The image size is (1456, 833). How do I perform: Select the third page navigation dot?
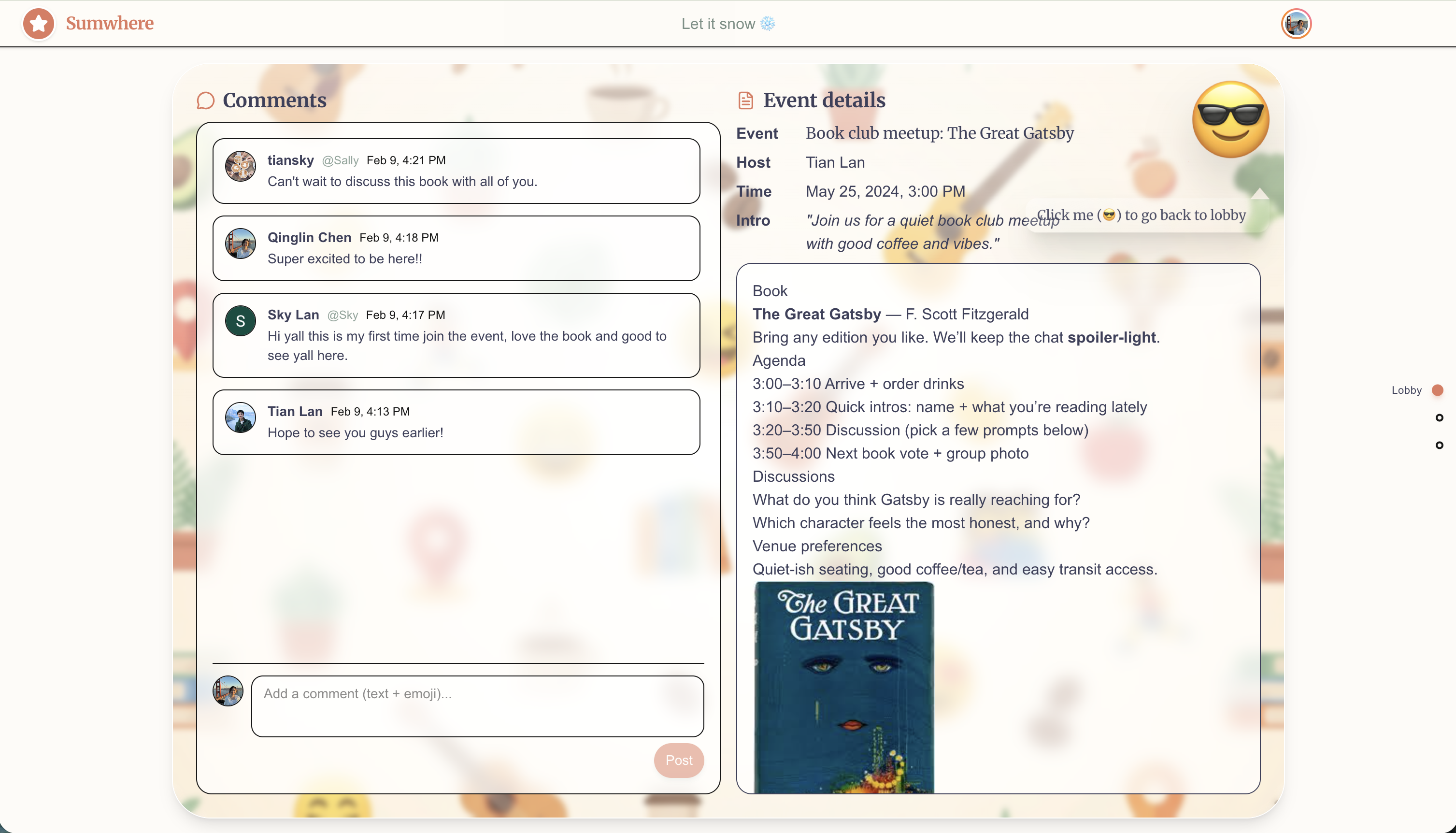point(1439,445)
